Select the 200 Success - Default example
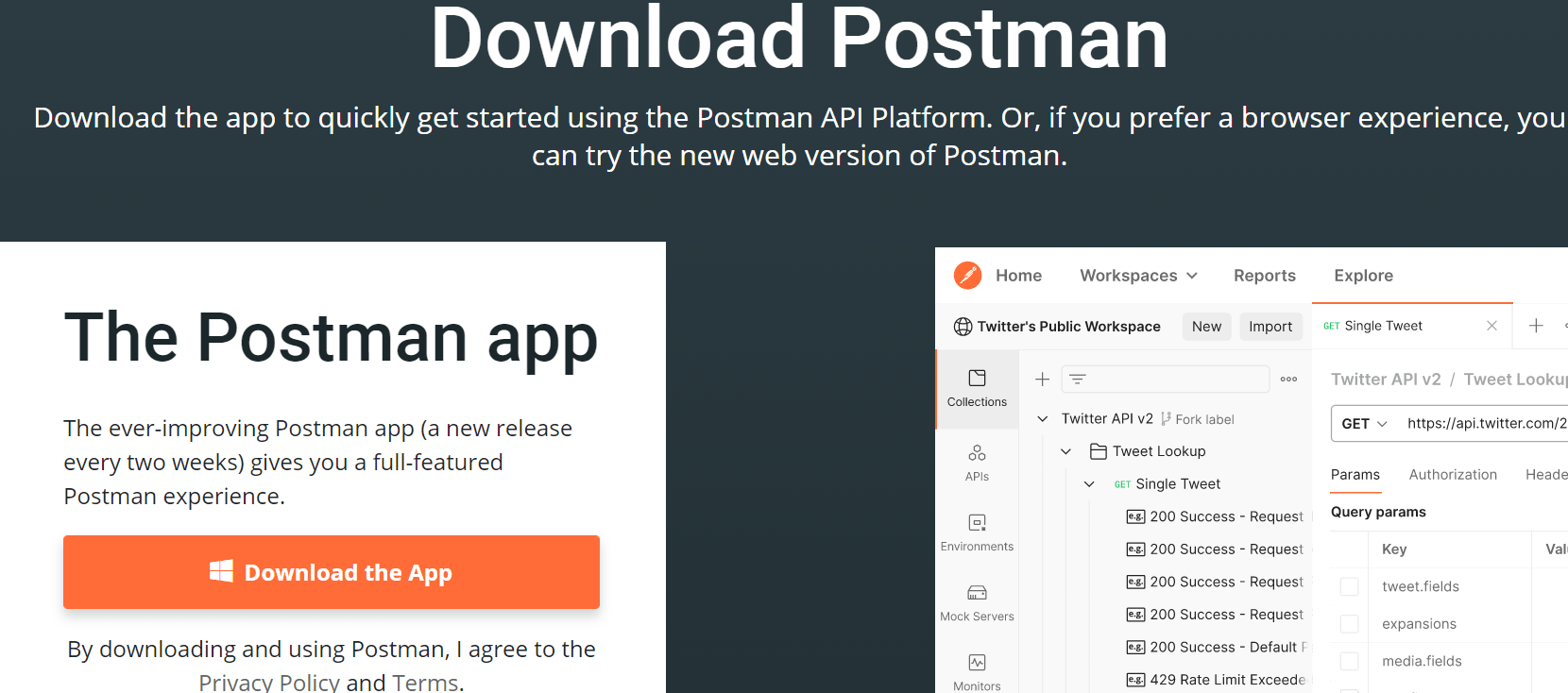Screen dimensions: 1568x693 point(1217,647)
